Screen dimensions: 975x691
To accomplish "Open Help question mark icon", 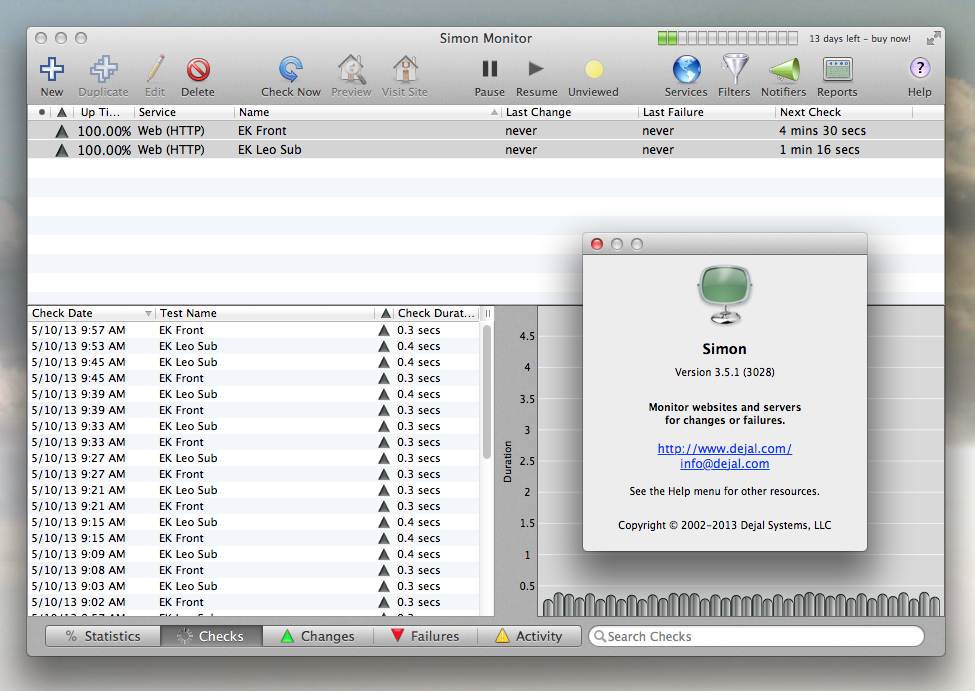I will click(x=920, y=68).
